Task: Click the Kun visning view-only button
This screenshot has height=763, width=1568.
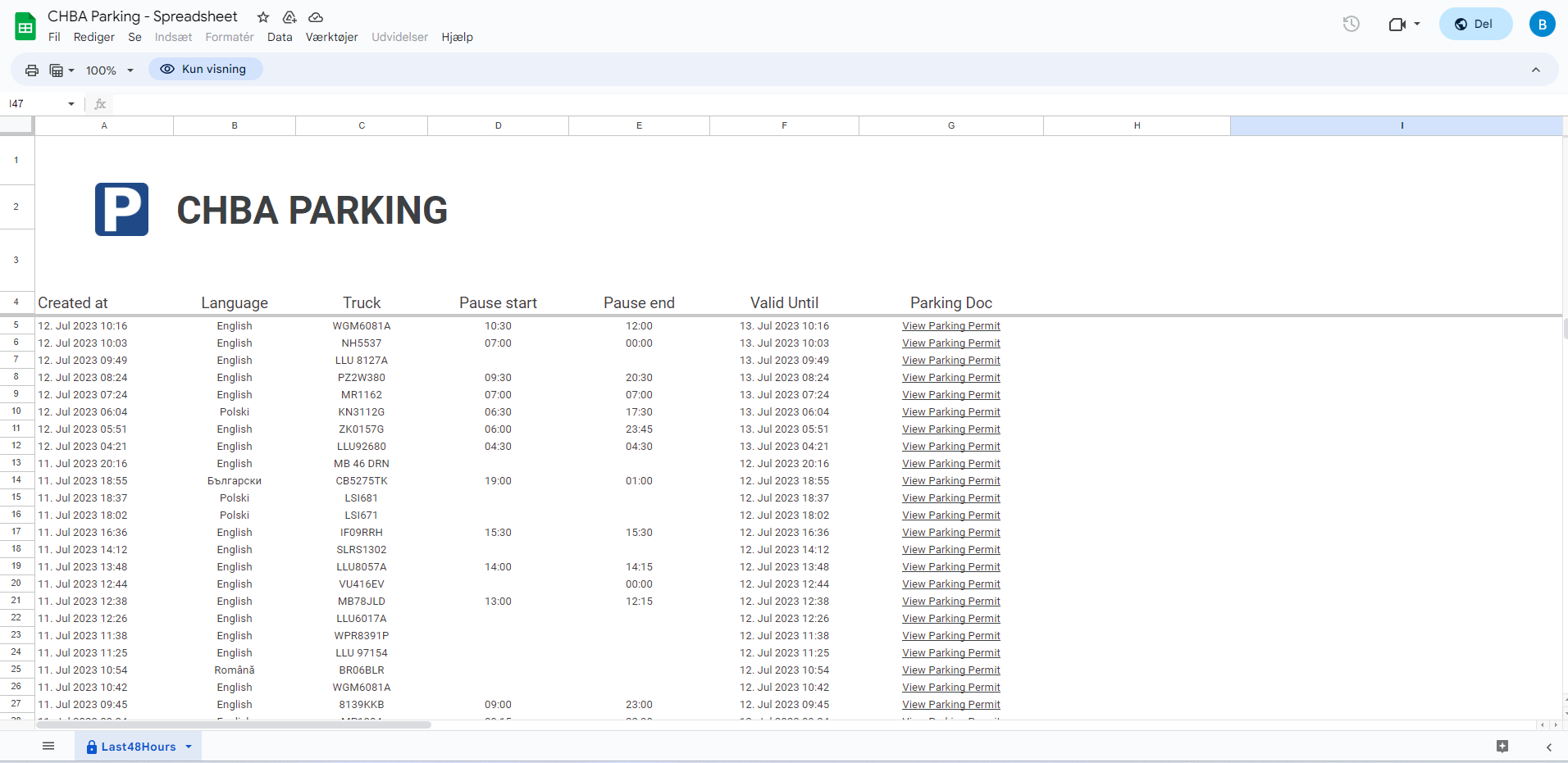Action: (x=206, y=69)
